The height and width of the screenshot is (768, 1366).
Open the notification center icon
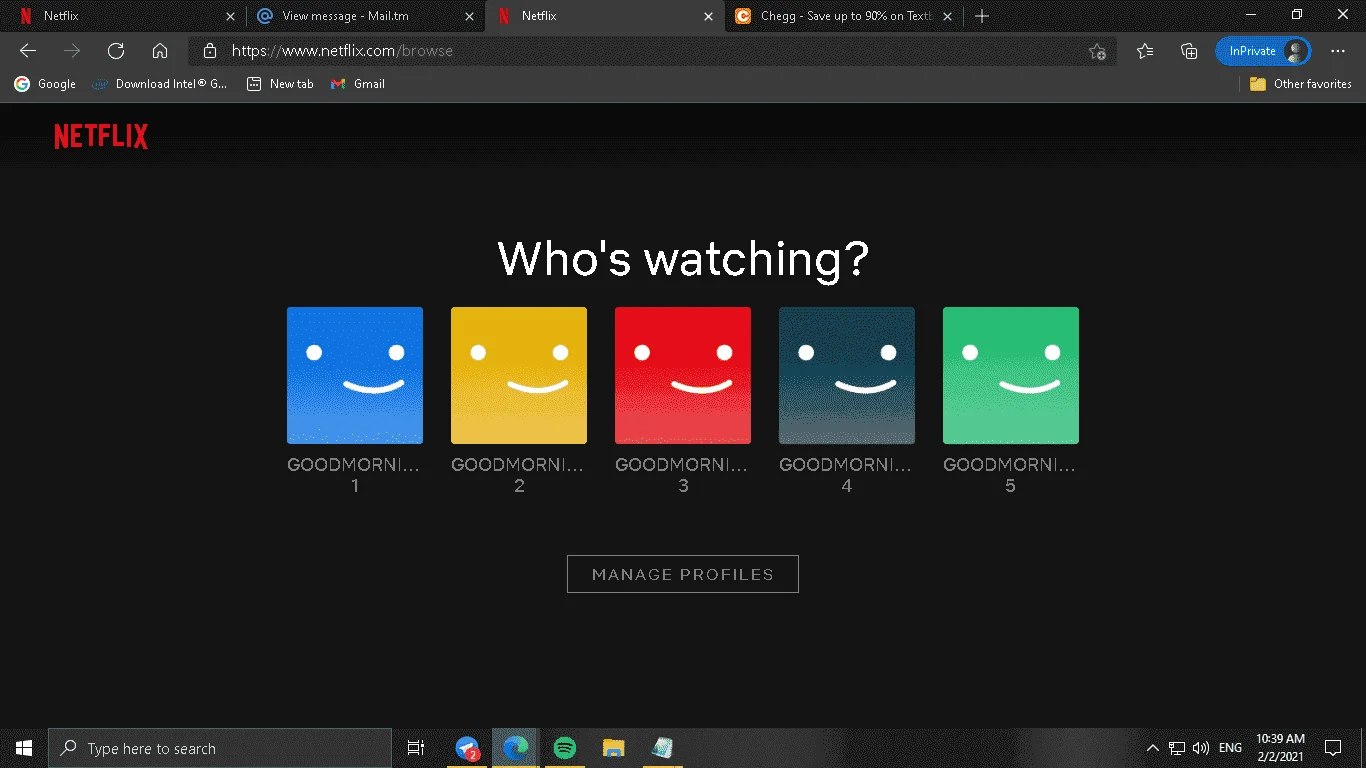[x=1333, y=748]
